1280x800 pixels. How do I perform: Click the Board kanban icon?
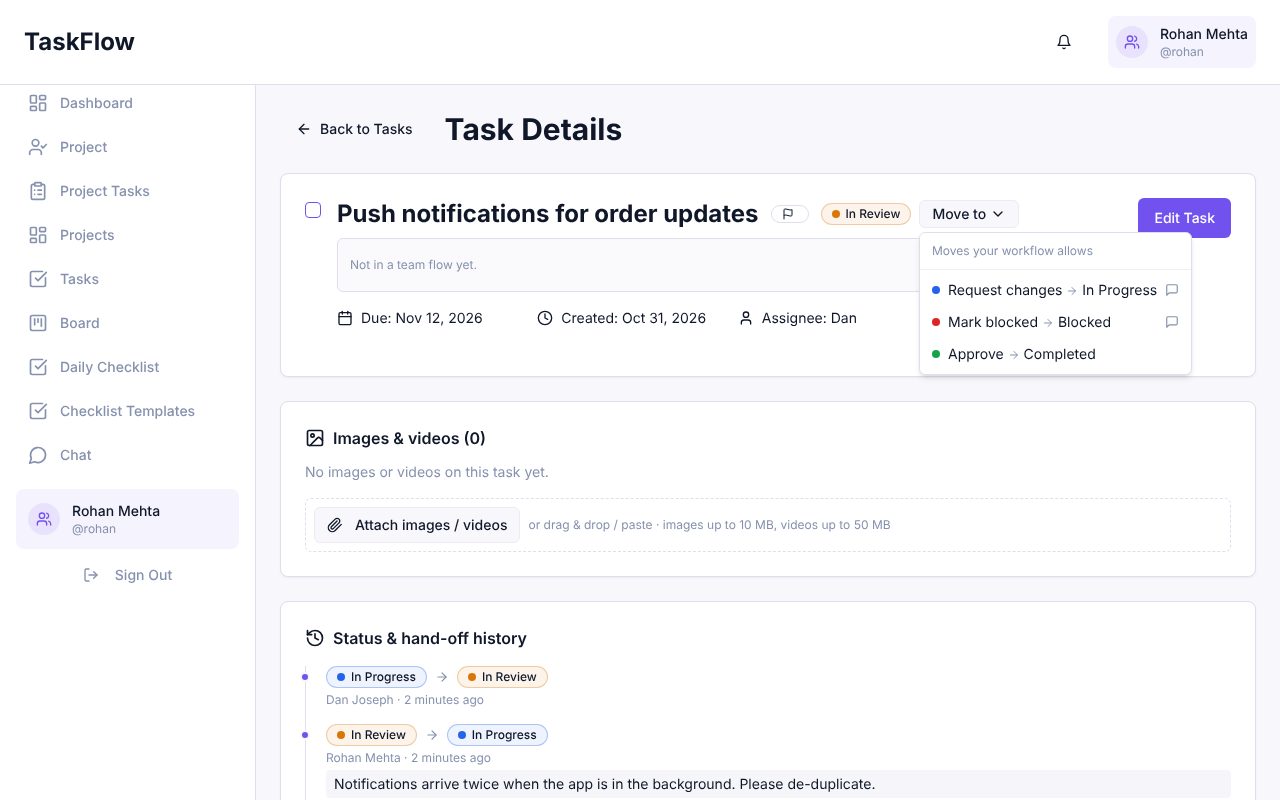pyautogui.click(x=38, y=323)
